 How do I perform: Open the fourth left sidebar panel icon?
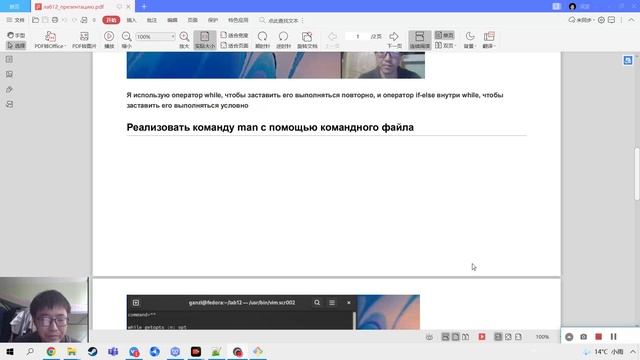[x=9, y=104]
